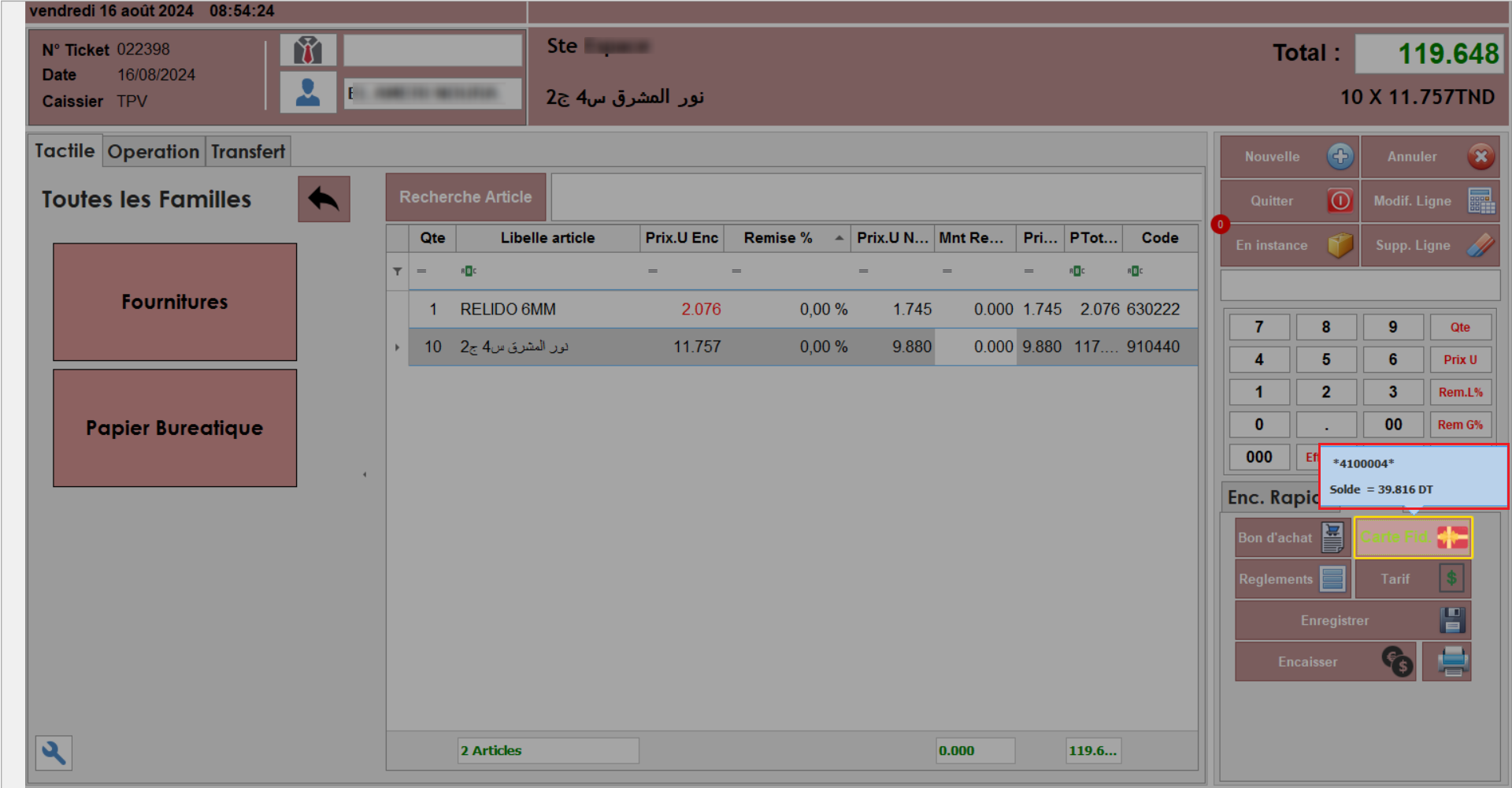Image resolution: width=1512 pixels, height=788 pixels.
Task: Cancel the ticket with Annuler
Action: point(1429,156)
